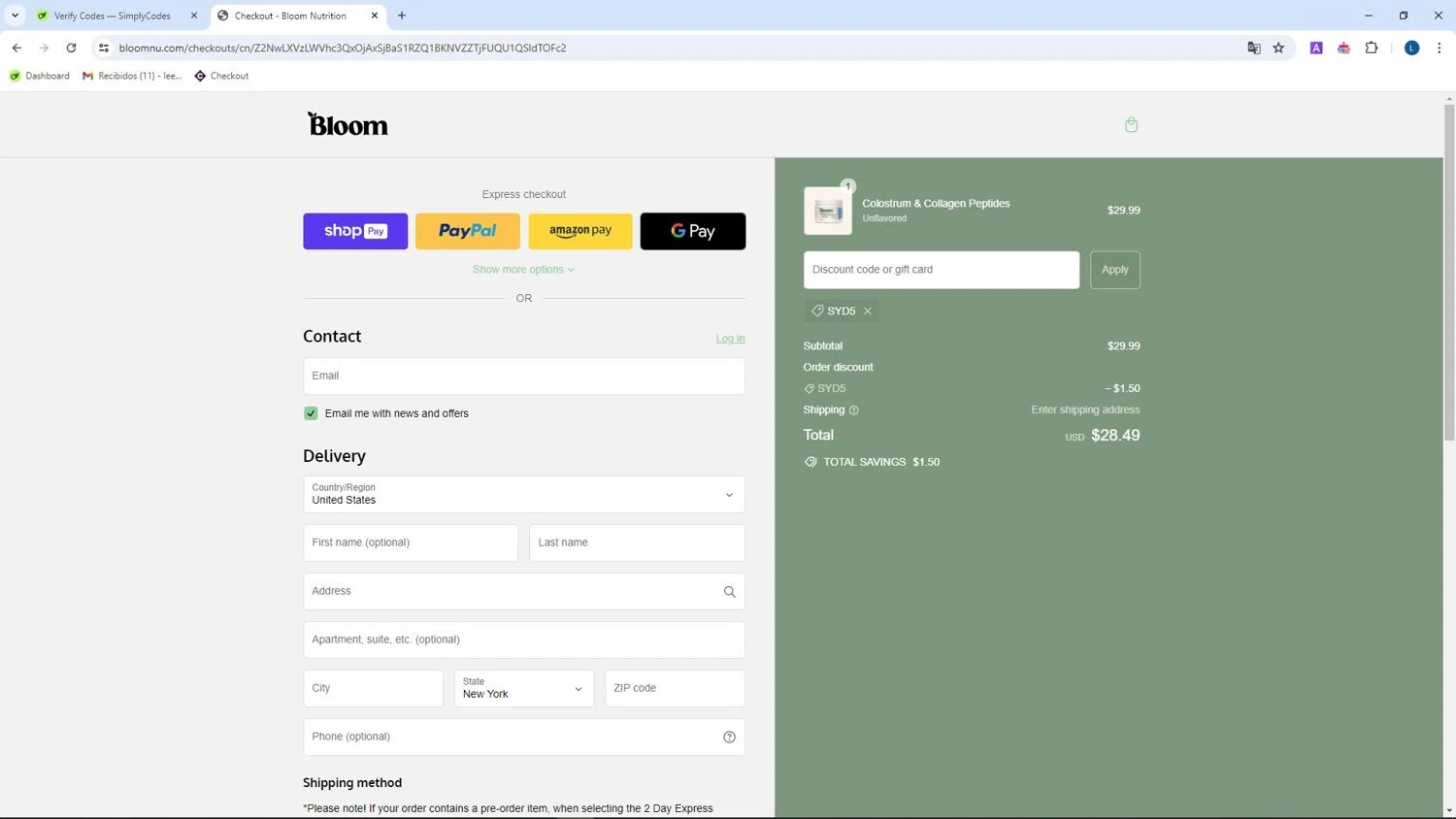Click the browser address bar URL

pyautogui.click(x=343, y=48)
